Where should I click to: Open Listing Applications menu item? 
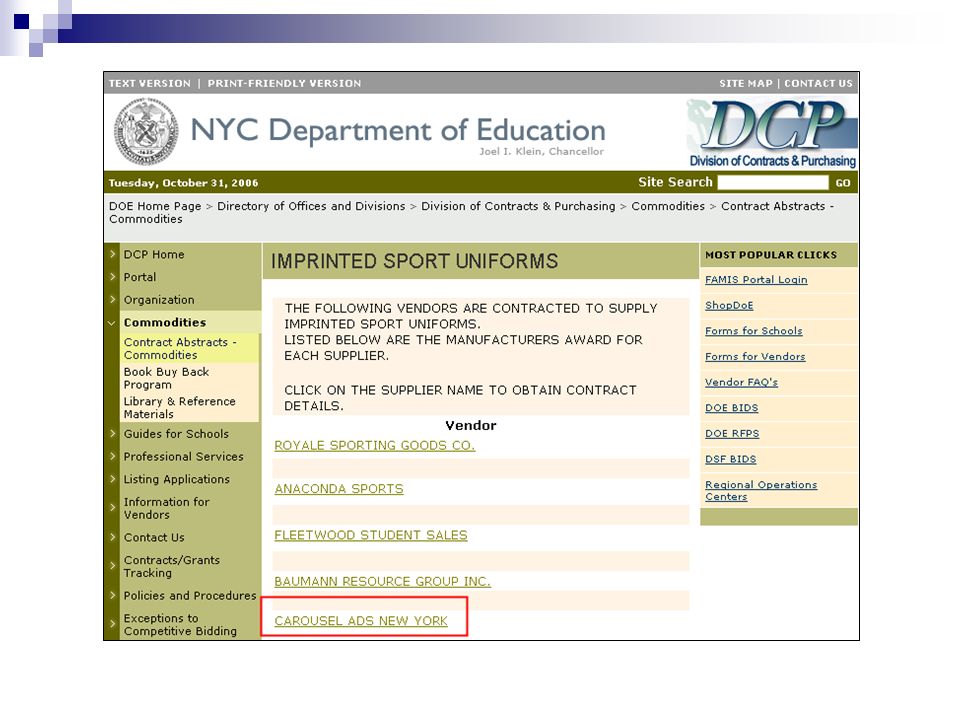pyautogui.click(x=177, y=479)
